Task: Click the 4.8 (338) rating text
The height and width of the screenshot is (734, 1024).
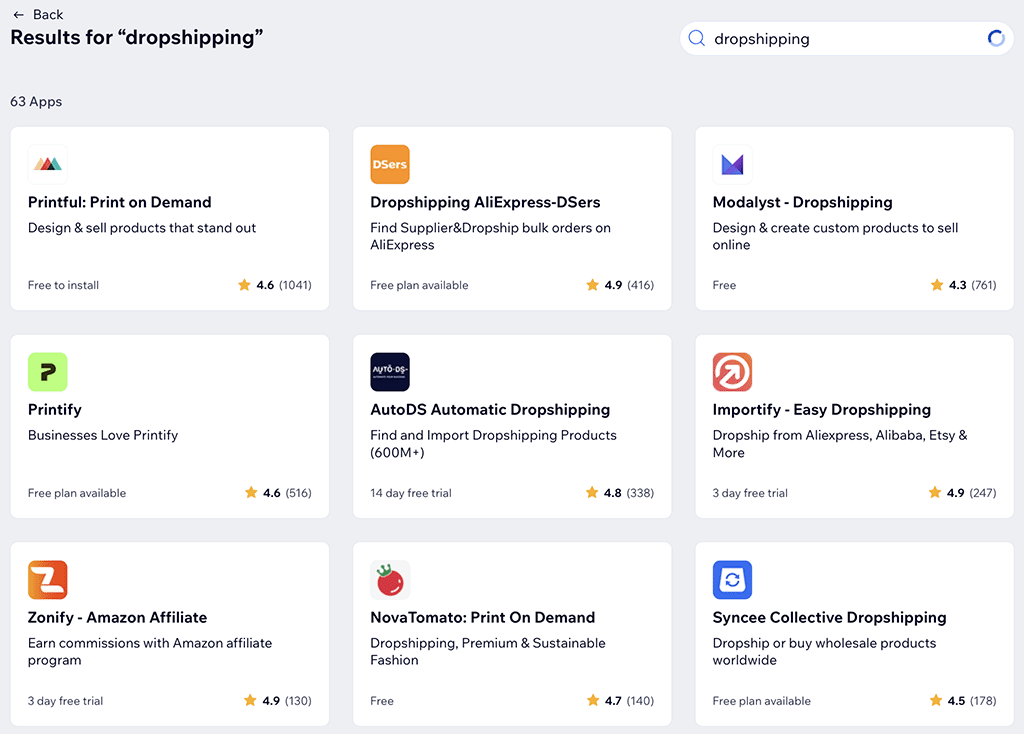Action: (x=629, y=493)
